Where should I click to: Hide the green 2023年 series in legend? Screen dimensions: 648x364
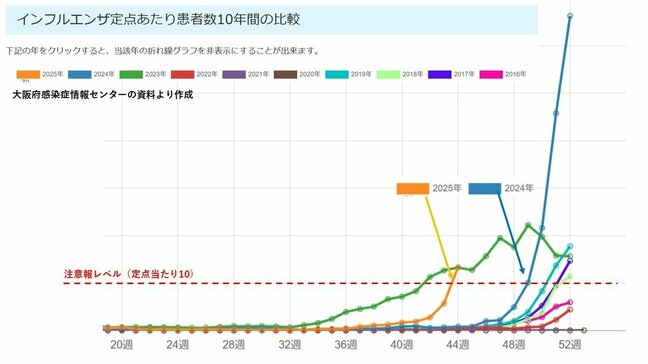[143, 74]
